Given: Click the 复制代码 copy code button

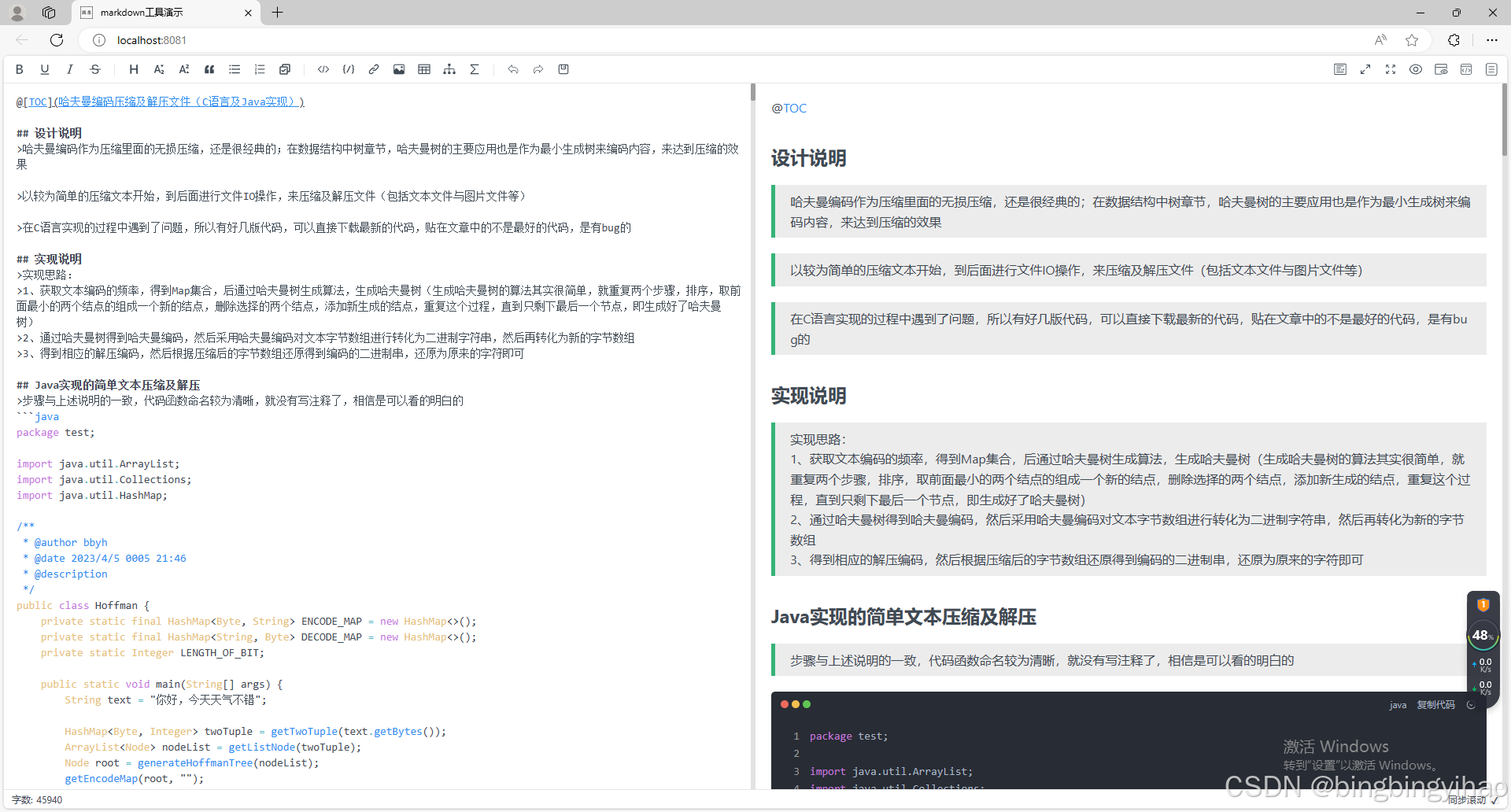Looking at the screenshot, I should (x=1435, y=705).
